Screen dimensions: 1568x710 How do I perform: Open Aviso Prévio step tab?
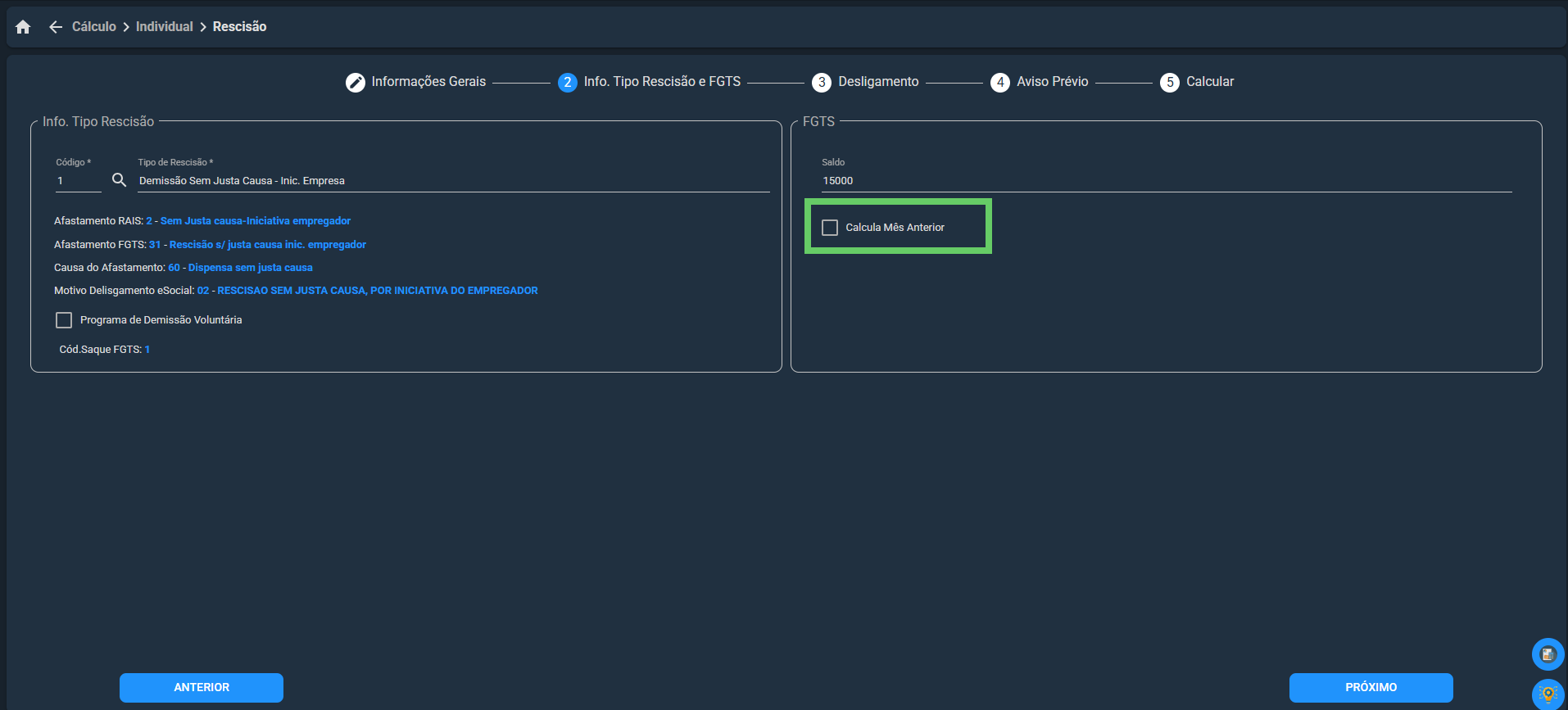(x=1052, y=82)
